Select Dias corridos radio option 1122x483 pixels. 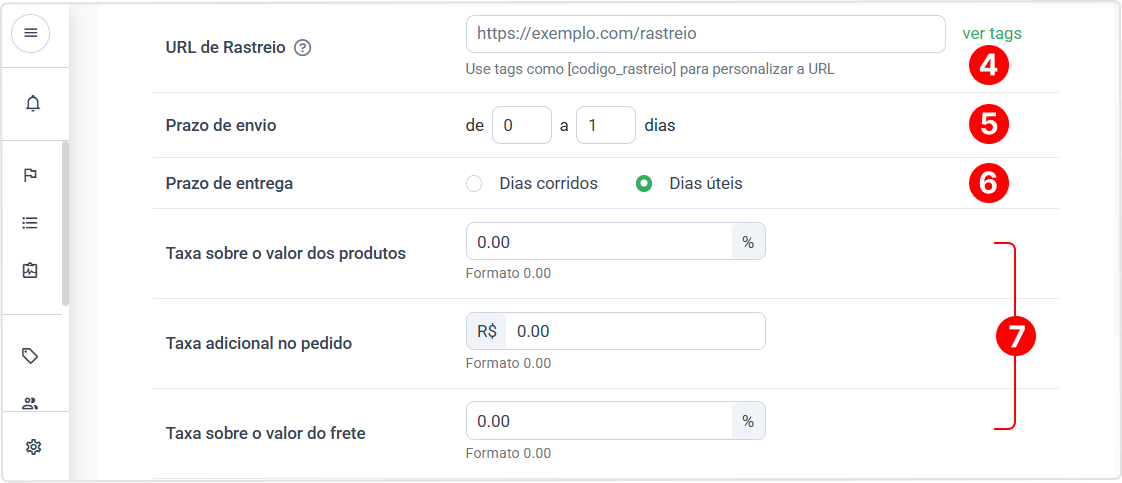[x=474, y=183]
